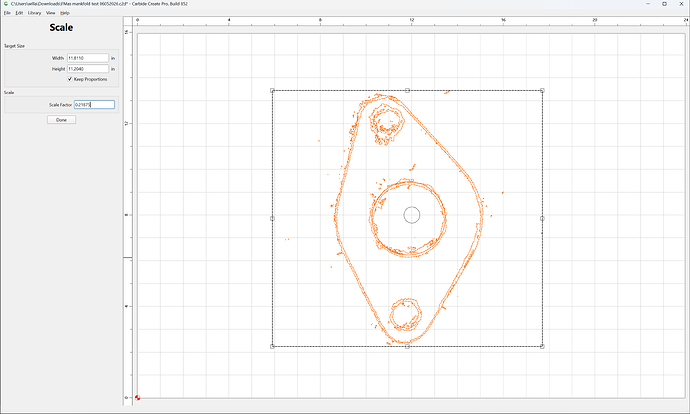Minimize the Carbide Create window
This screenshot has width=690, height=414.
[x=648, y=4]
